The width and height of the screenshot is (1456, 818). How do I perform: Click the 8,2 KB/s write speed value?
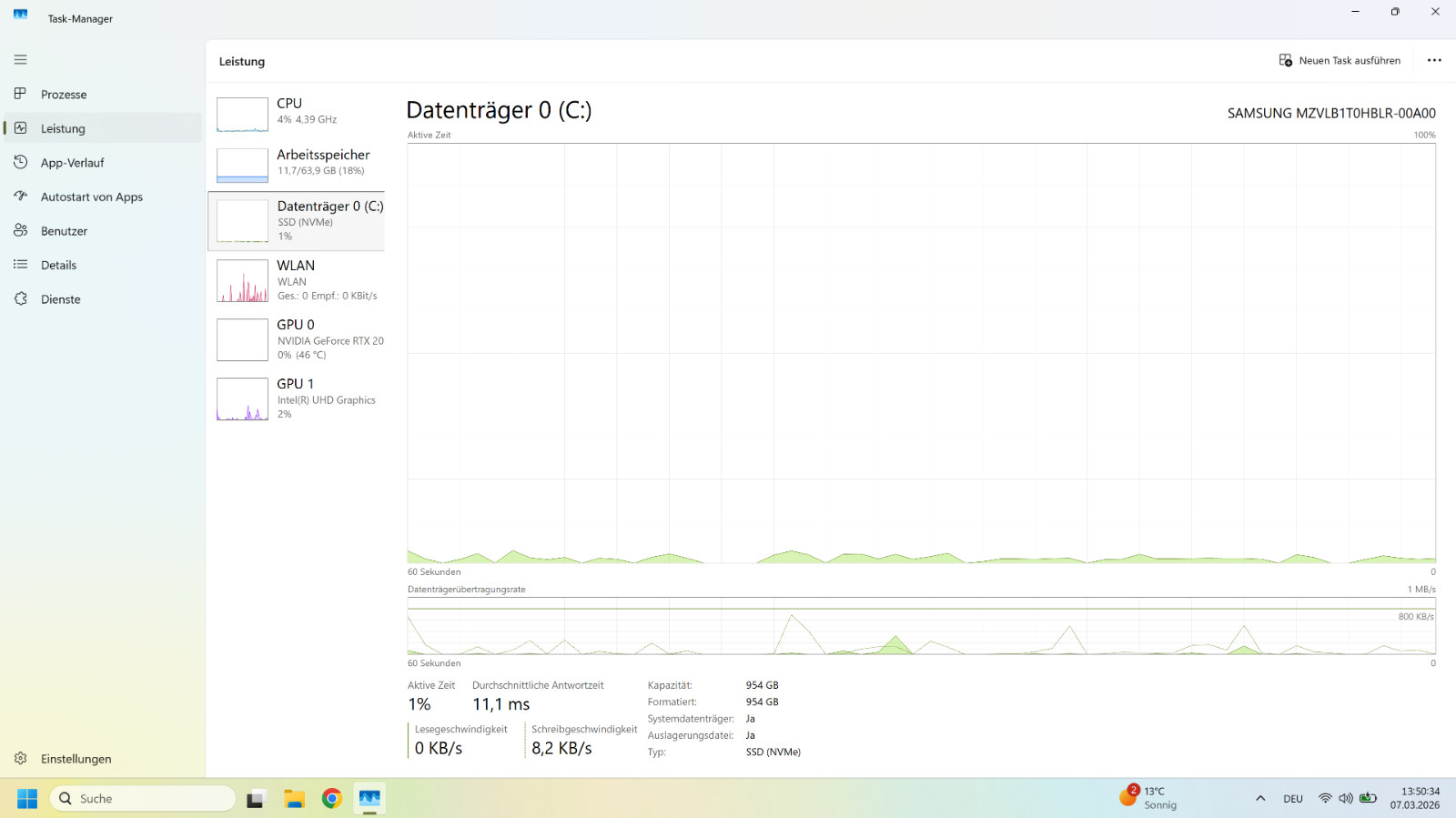click(561, 748)
